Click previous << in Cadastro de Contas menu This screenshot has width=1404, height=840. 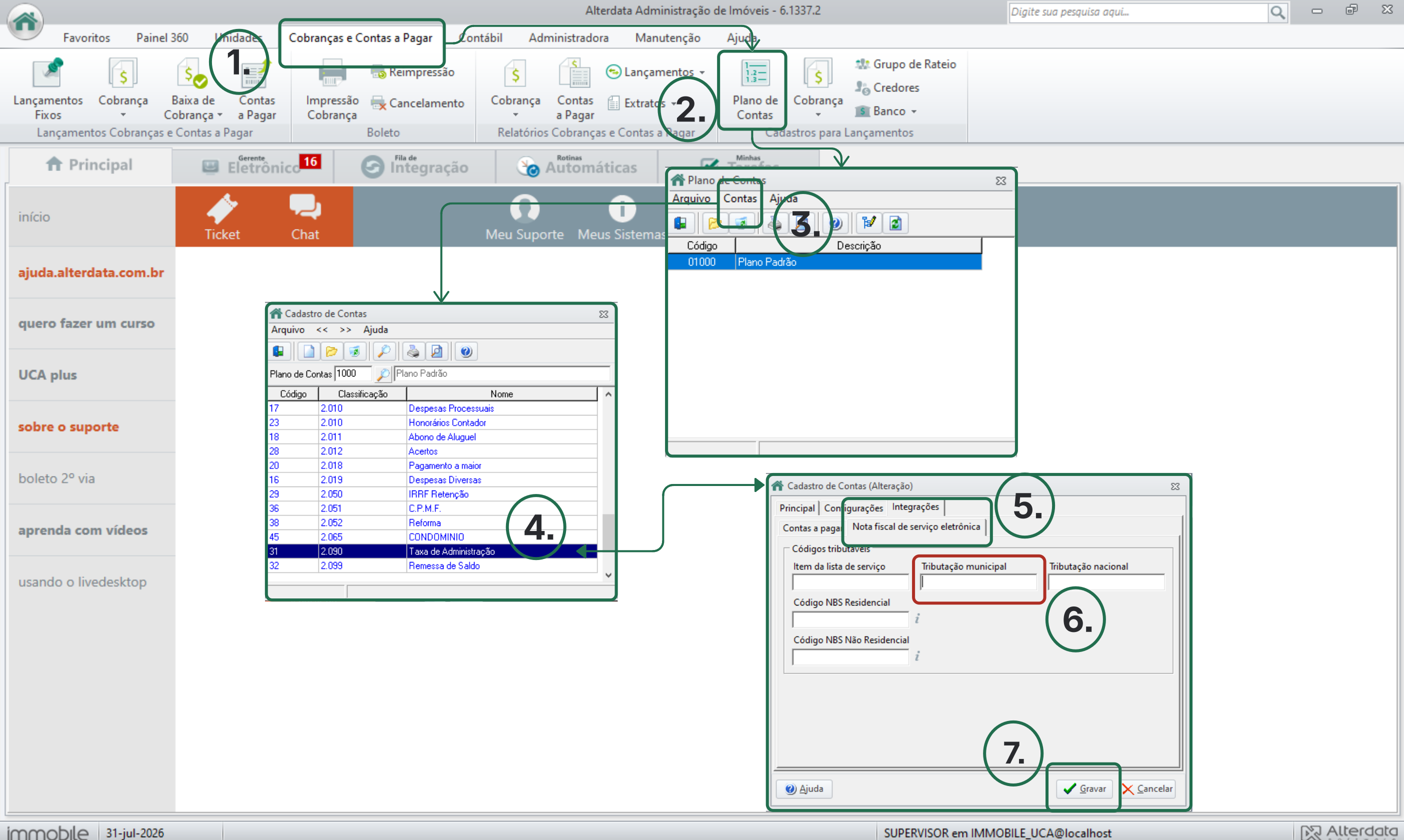(x=322, y=330)
